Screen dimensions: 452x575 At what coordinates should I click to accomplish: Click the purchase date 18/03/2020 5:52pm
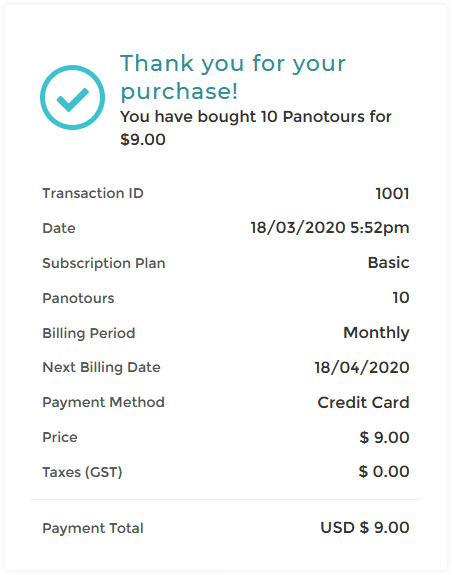click(x=330, y=228)
